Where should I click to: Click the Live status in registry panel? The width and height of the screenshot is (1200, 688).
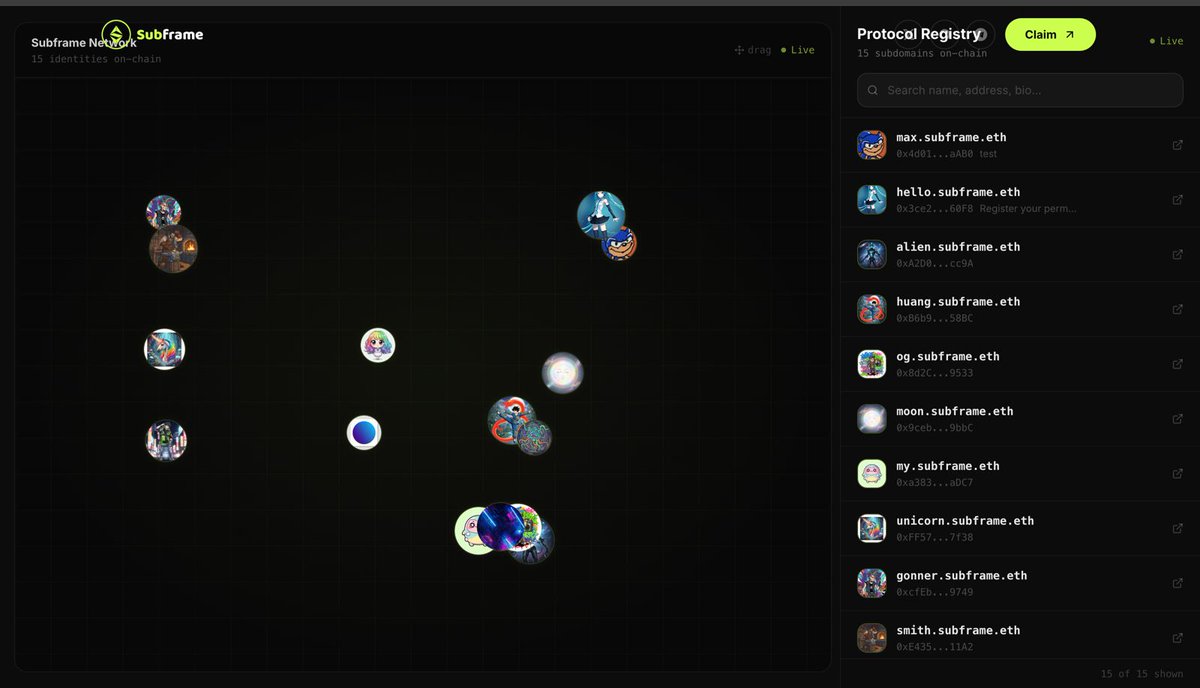click(1167, 41)
